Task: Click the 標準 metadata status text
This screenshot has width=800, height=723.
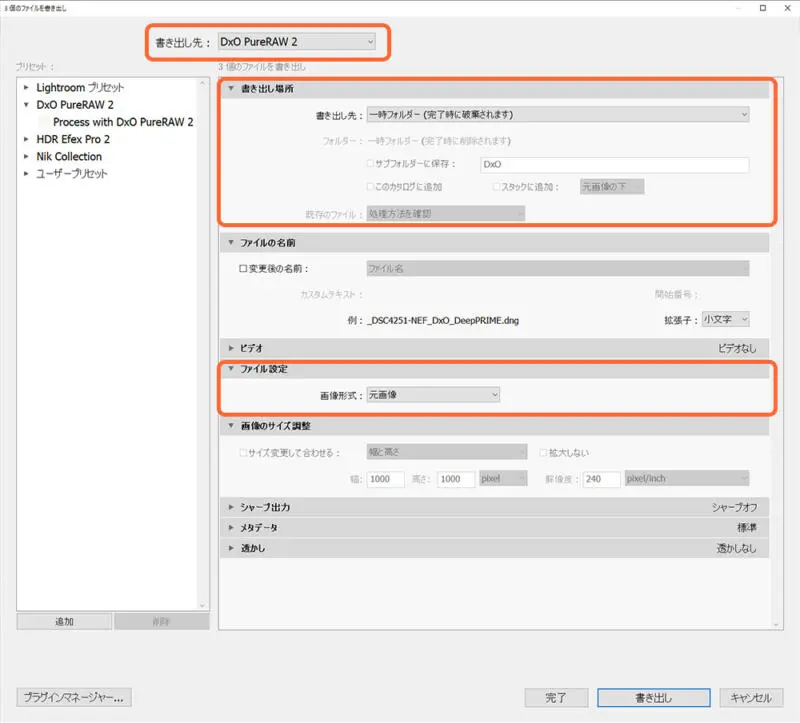Action: coord(747,528)
